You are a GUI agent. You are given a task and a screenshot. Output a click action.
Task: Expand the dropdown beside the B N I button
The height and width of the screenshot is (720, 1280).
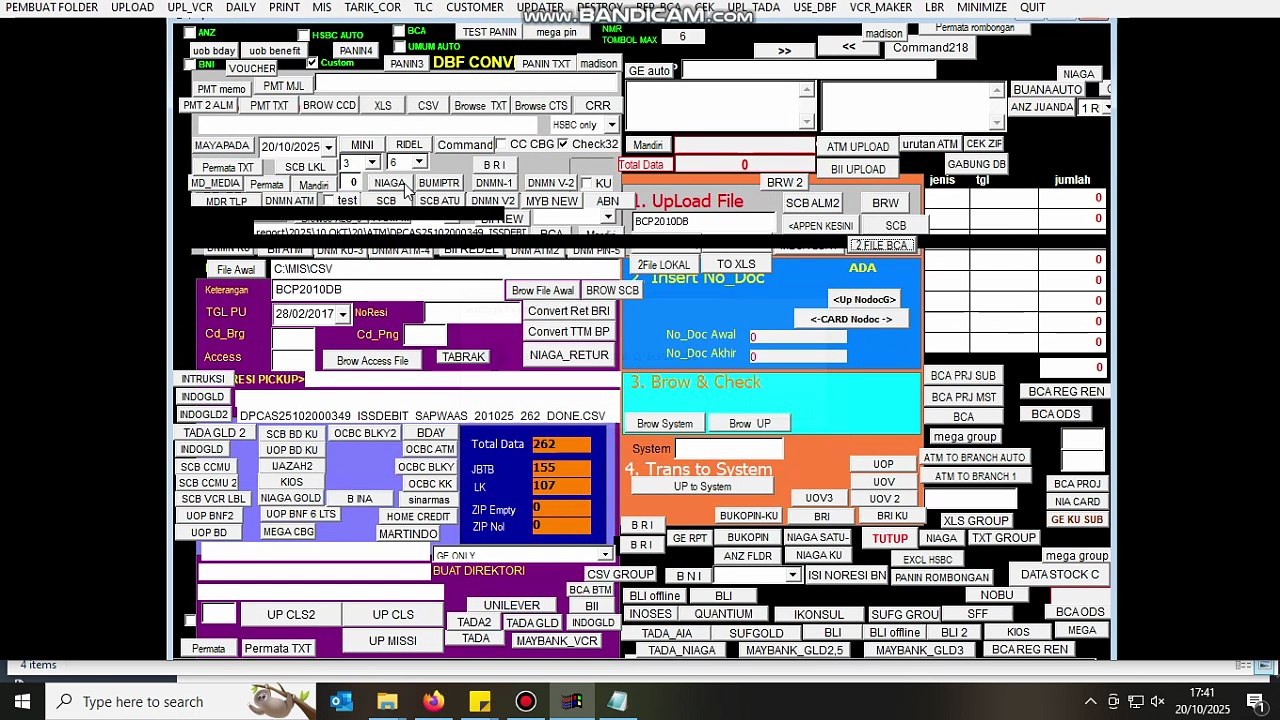click(x=792, y=576)
